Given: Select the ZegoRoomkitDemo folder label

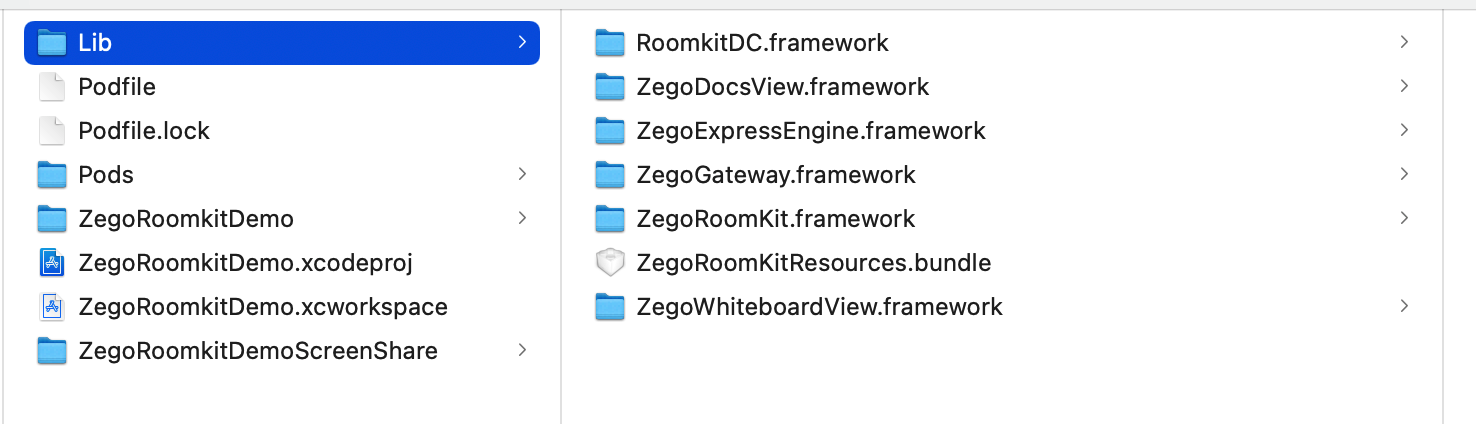Looking at the screenshot, I should [186, 219].
